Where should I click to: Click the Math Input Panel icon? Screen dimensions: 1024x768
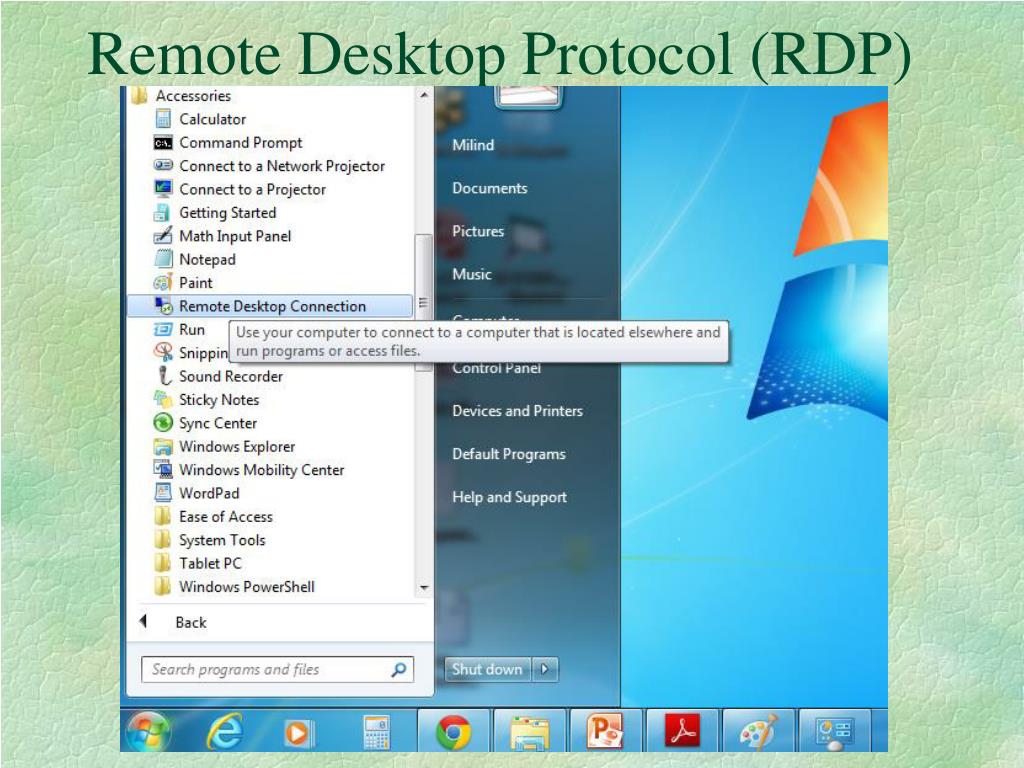pyautogui.click(x=163, y=236)
